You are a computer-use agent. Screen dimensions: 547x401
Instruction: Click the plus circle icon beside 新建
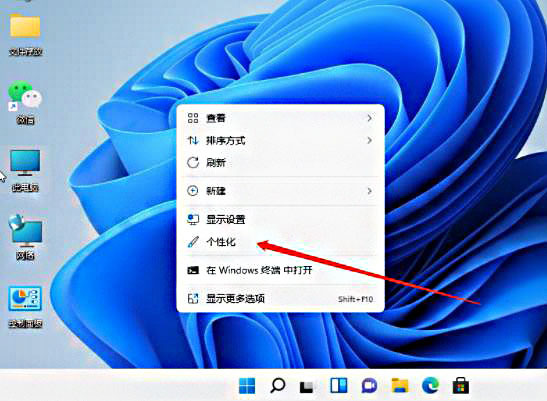(193, 191)
